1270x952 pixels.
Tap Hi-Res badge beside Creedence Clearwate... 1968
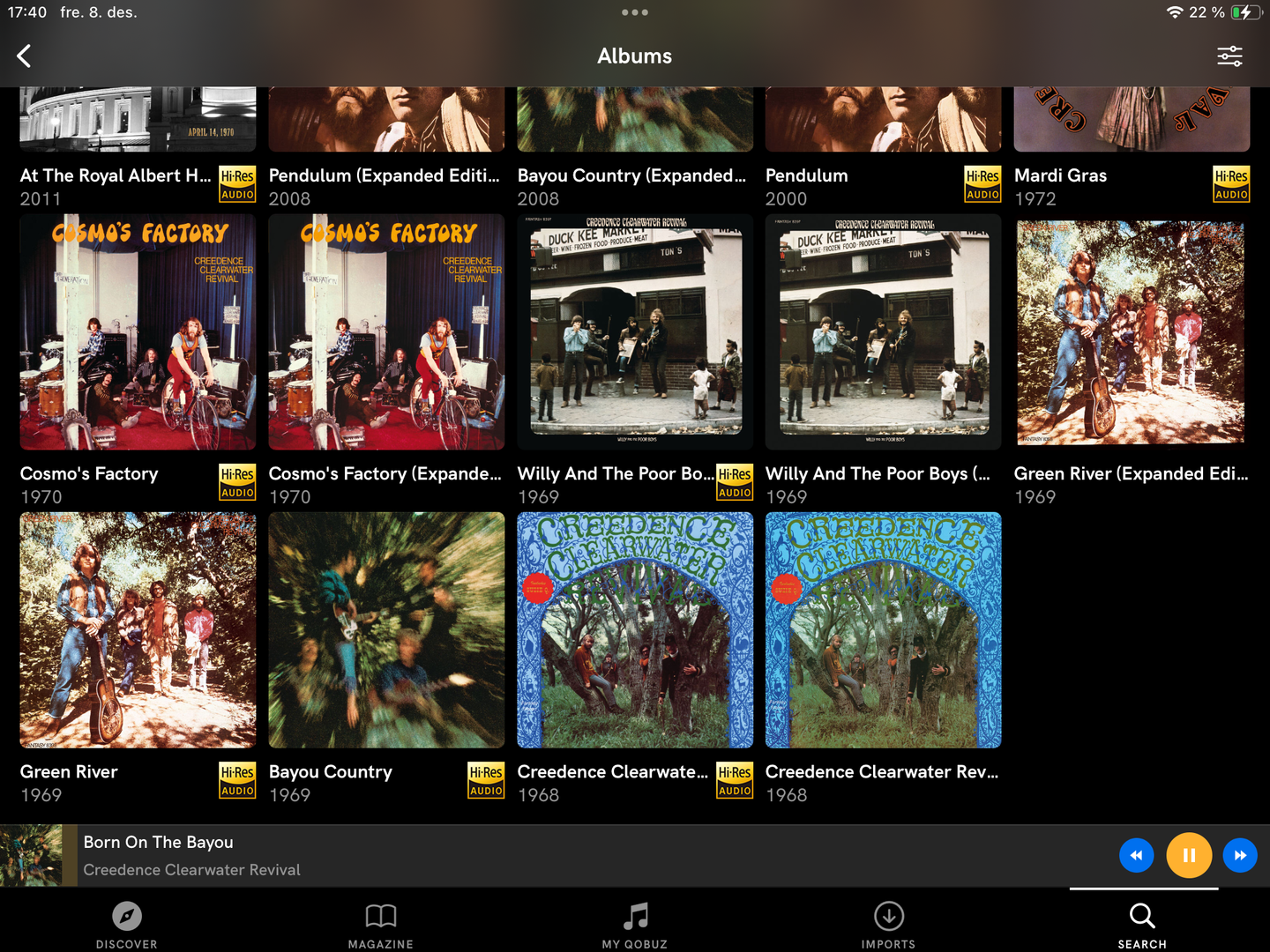pyautogui.click(x=735, y=781)
